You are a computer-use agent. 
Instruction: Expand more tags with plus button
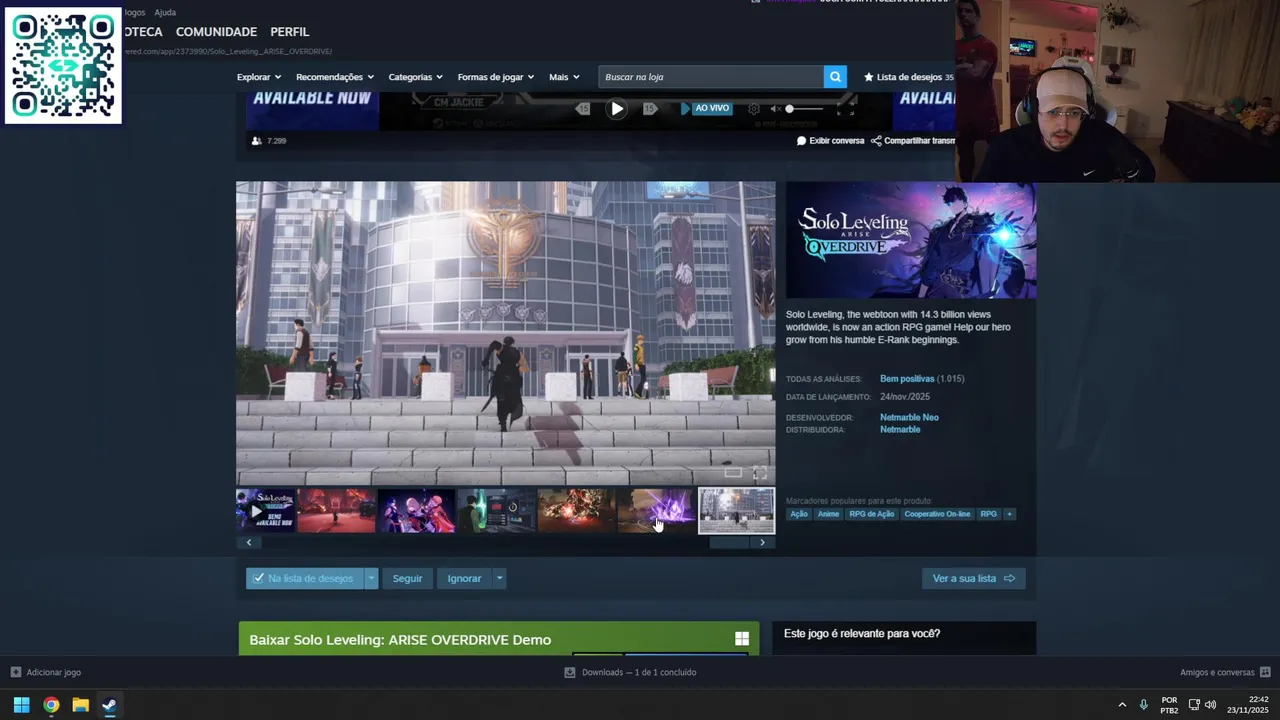click(1009, 514)
